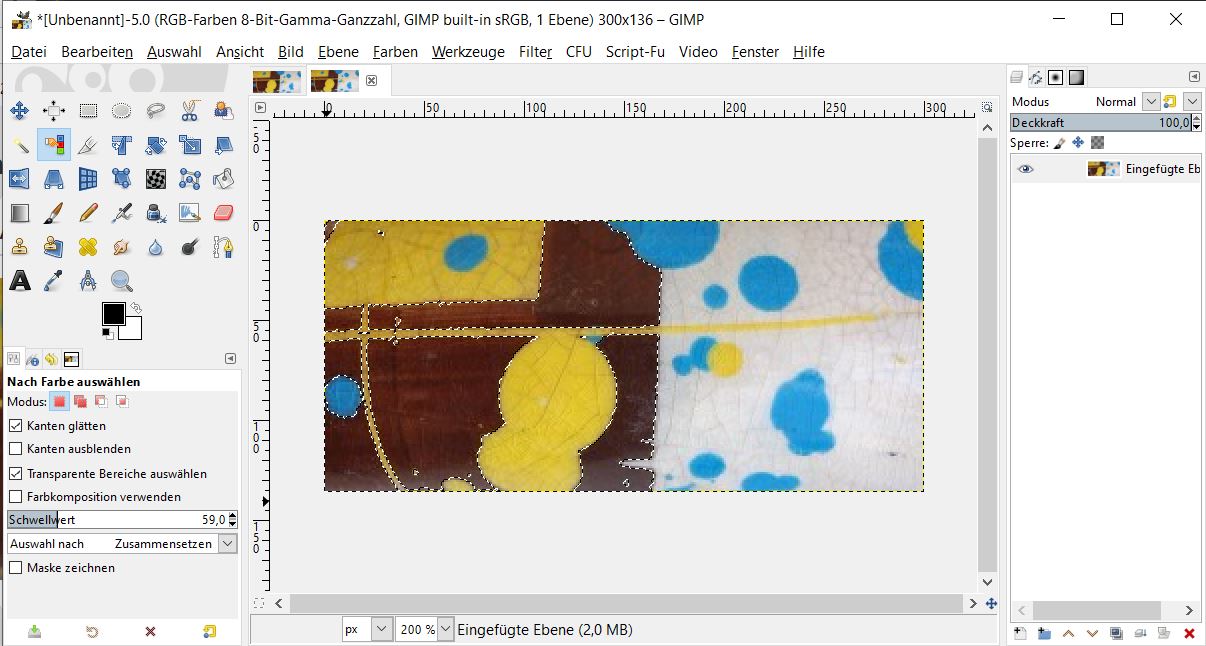Open the Script-Fu menu
This screenshot has height=646, width=1206.
635,52
